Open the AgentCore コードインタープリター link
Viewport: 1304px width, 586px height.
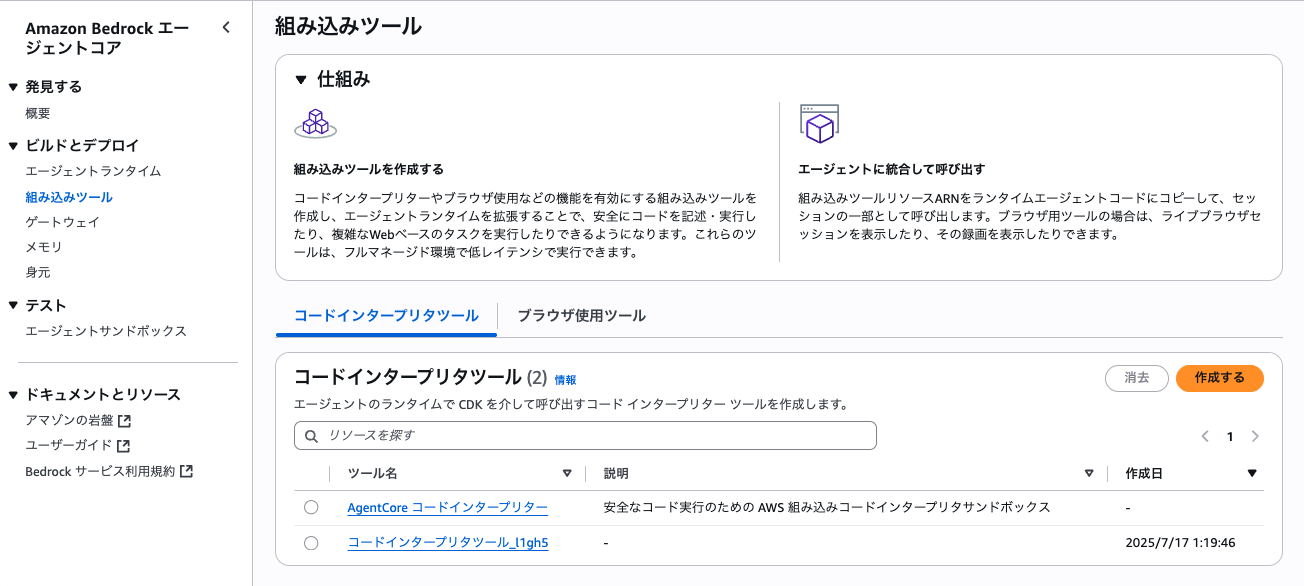pos(447,507)
